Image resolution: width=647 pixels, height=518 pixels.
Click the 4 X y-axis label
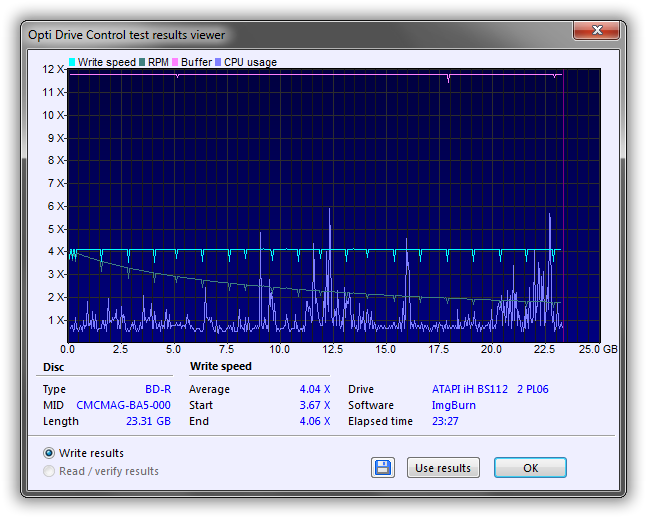pyautogui.click(x=57, y=251)
